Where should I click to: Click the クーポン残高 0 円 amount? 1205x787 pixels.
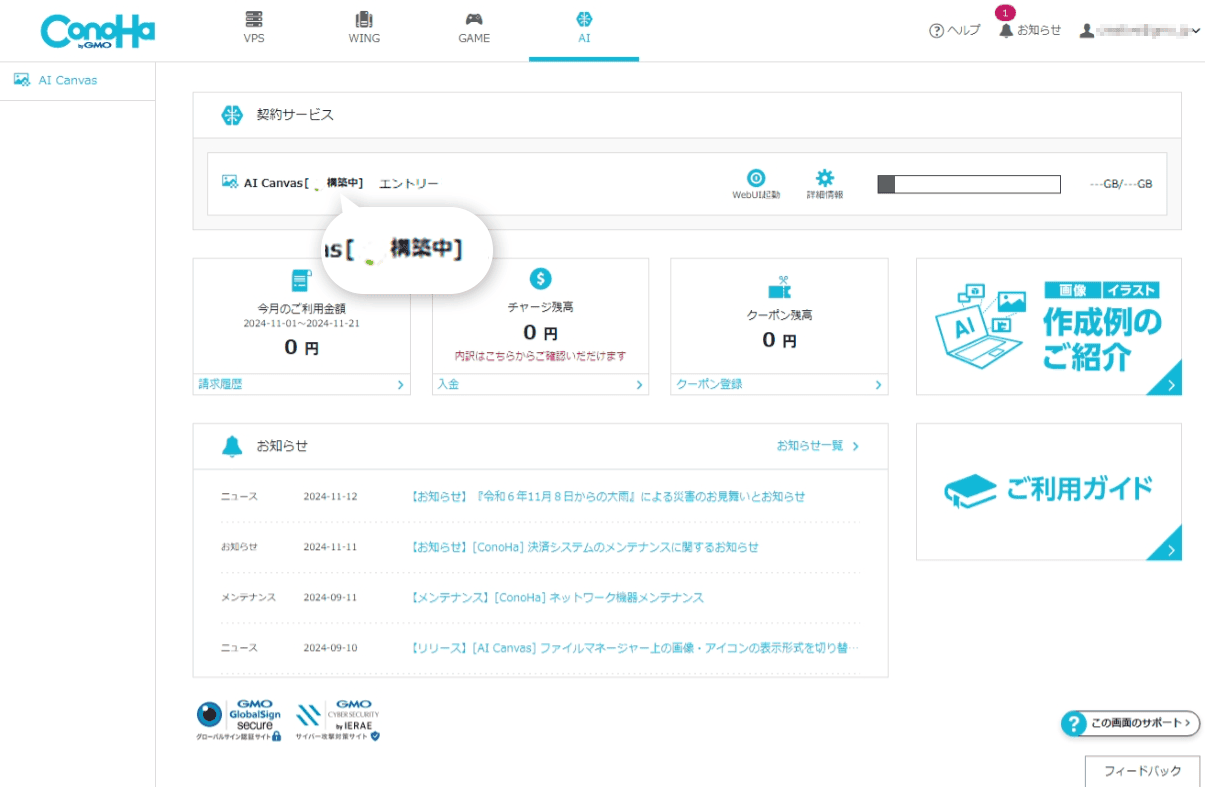(x=779, y=340)
